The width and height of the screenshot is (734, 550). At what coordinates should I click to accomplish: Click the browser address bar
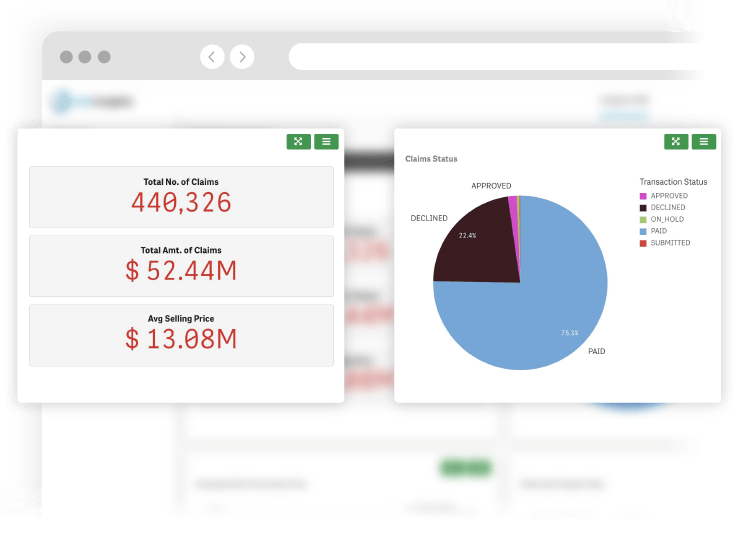point(495,57)
